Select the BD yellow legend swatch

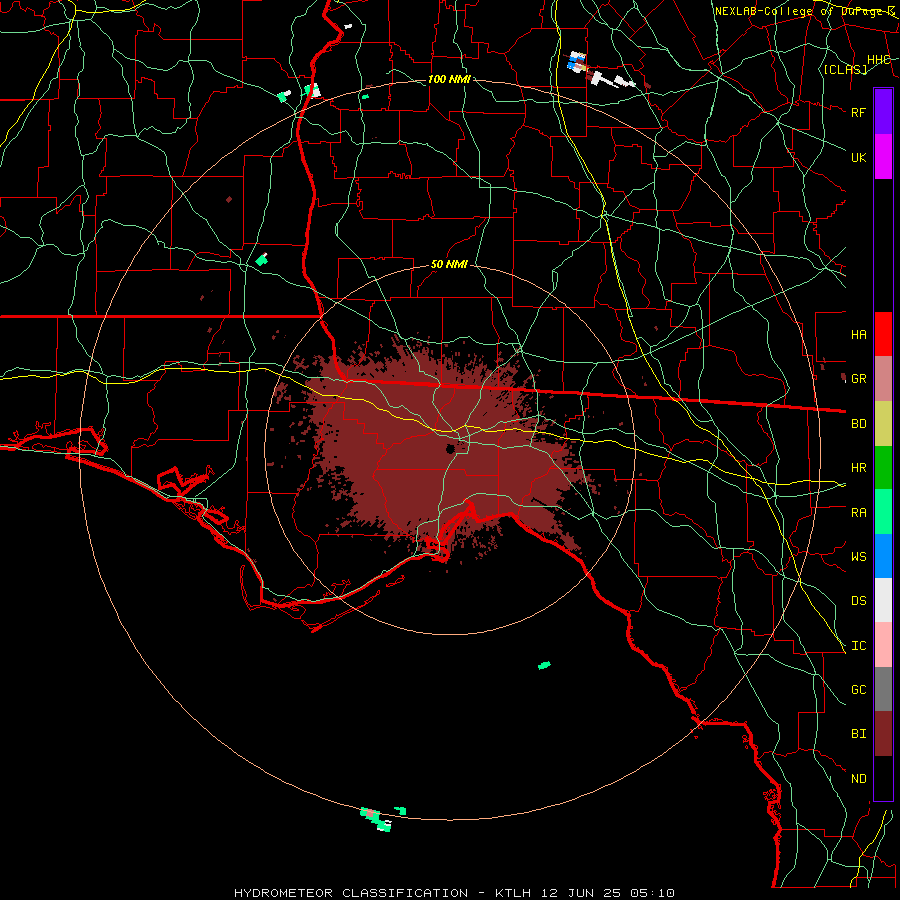coord(883,424)
